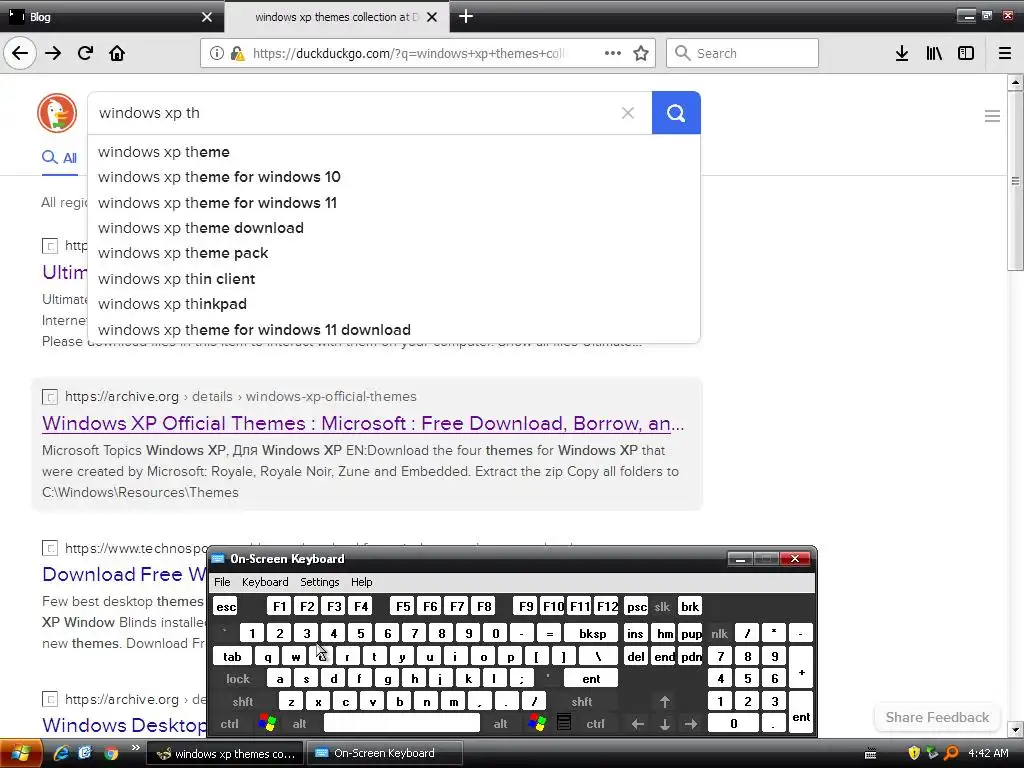
Task: Toggle the right shft key on keyboard
Action: click(581, 701)
